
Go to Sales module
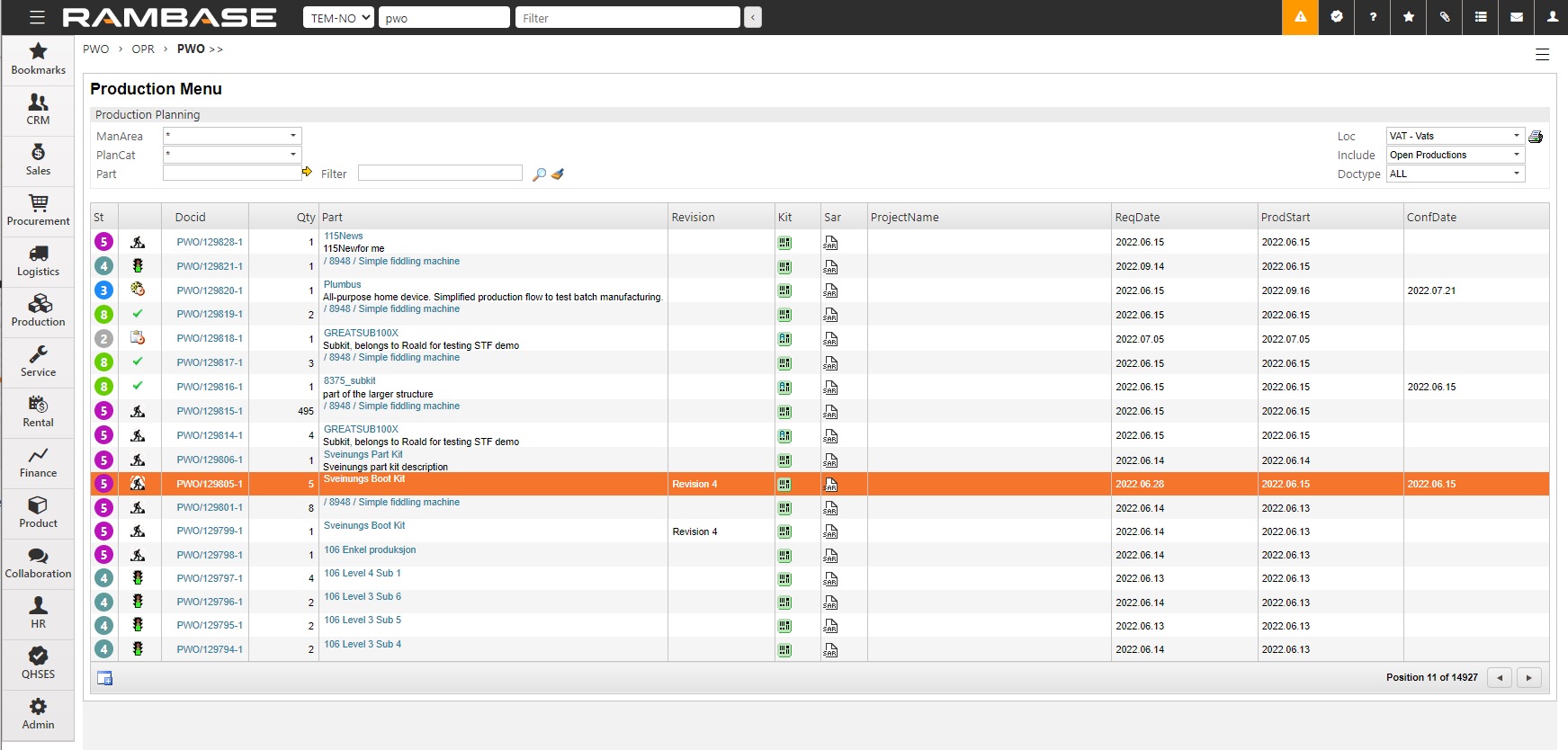tap(38, 161)
